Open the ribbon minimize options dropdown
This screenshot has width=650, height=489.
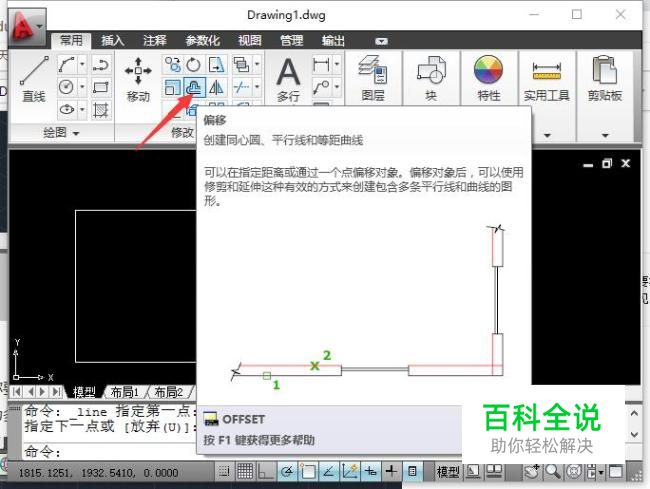click(381, 41)
